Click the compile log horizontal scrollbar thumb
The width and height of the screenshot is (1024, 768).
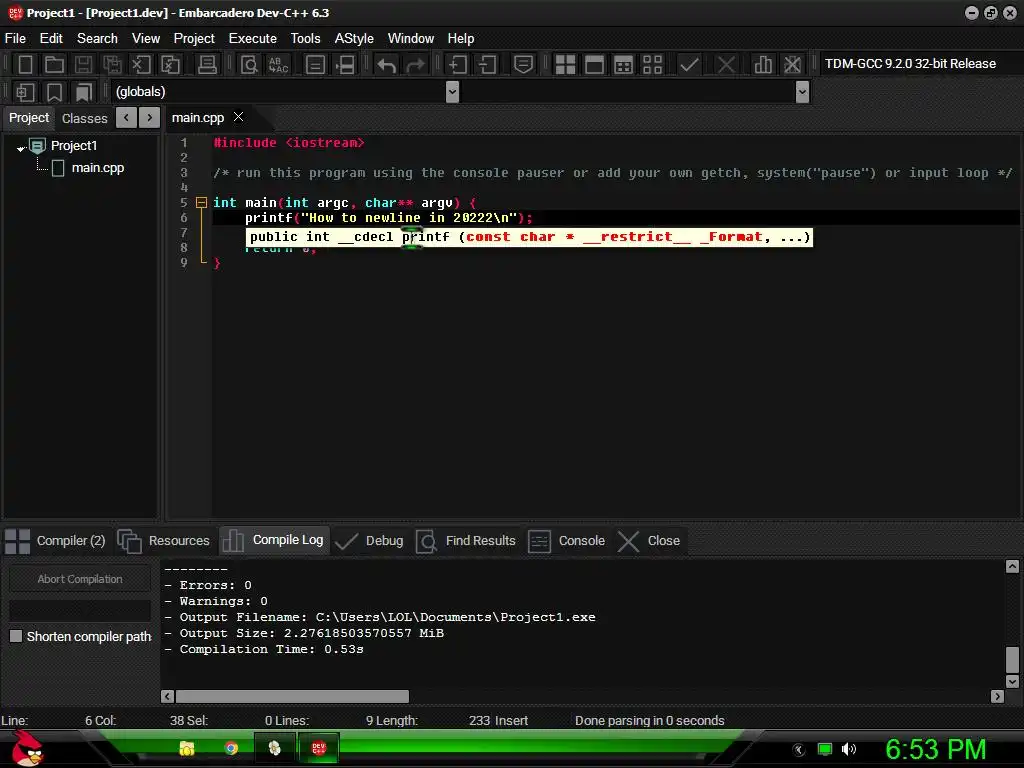click(x=293, y=696)
